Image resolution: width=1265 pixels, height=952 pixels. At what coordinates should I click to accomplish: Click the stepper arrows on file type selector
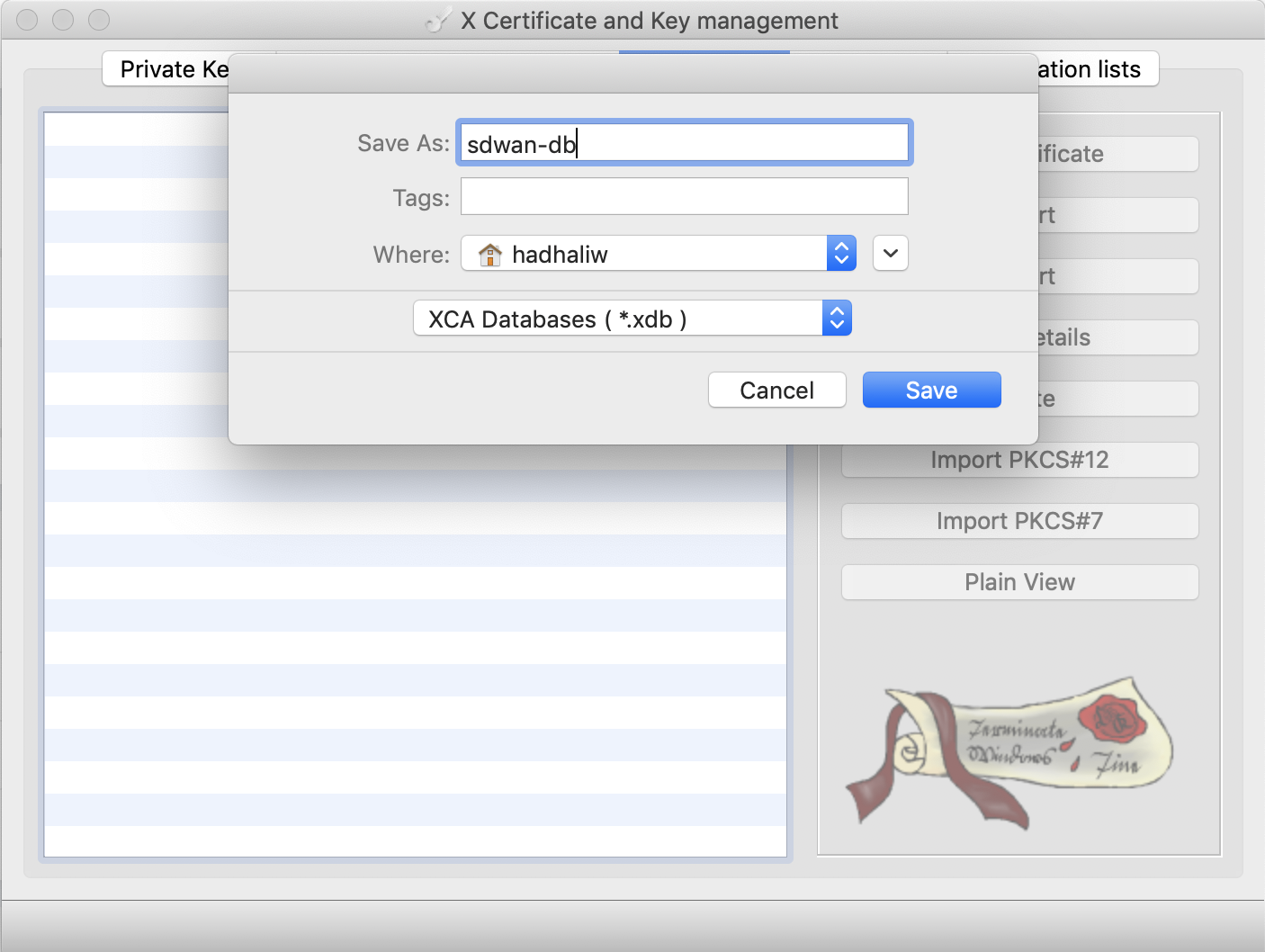tap(837, 319)
